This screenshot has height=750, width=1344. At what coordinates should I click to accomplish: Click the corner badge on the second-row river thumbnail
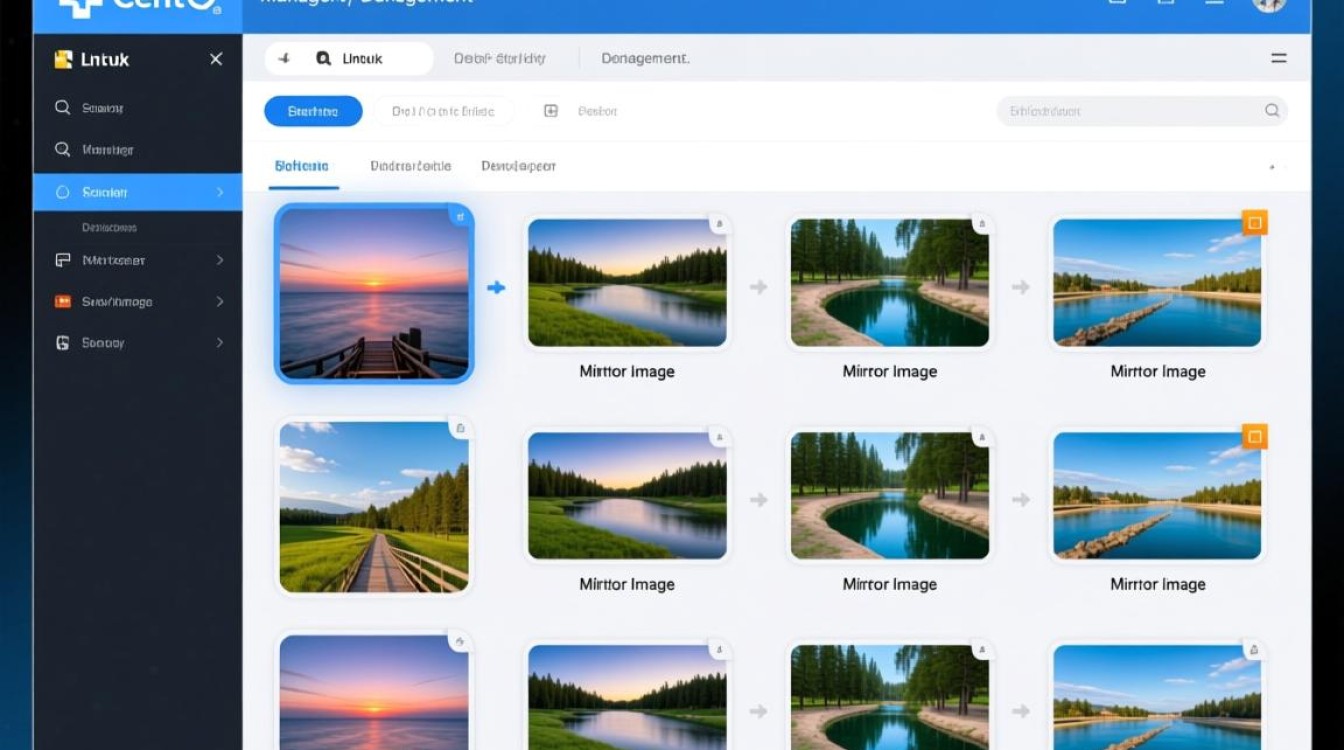[718, 437]
